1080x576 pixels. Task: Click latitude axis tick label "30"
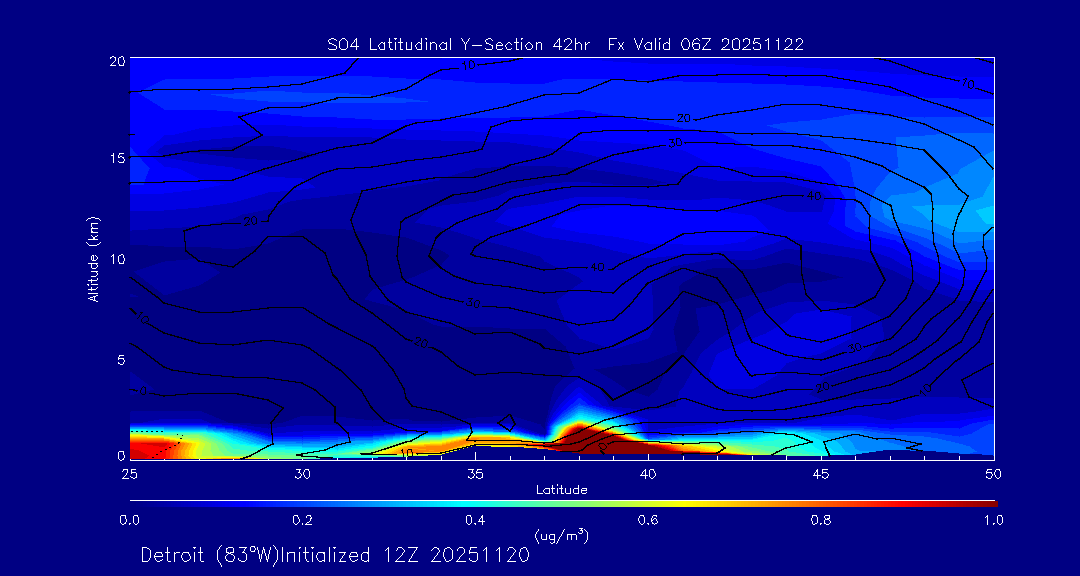tap(302, 474)
